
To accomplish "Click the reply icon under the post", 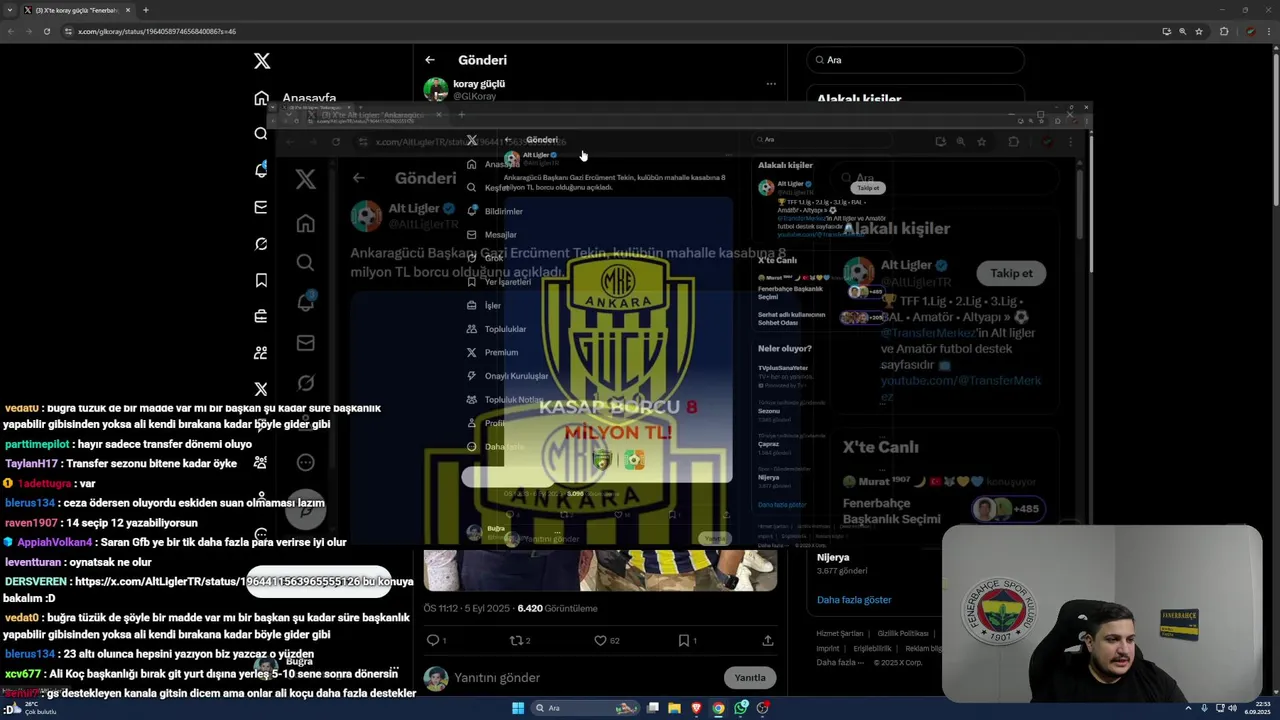I will point(433,640).
